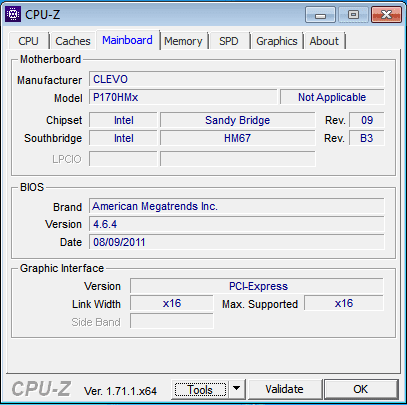Click the chipset vendor Intel field
Screen dimensions: 407x405
(123, 120)
